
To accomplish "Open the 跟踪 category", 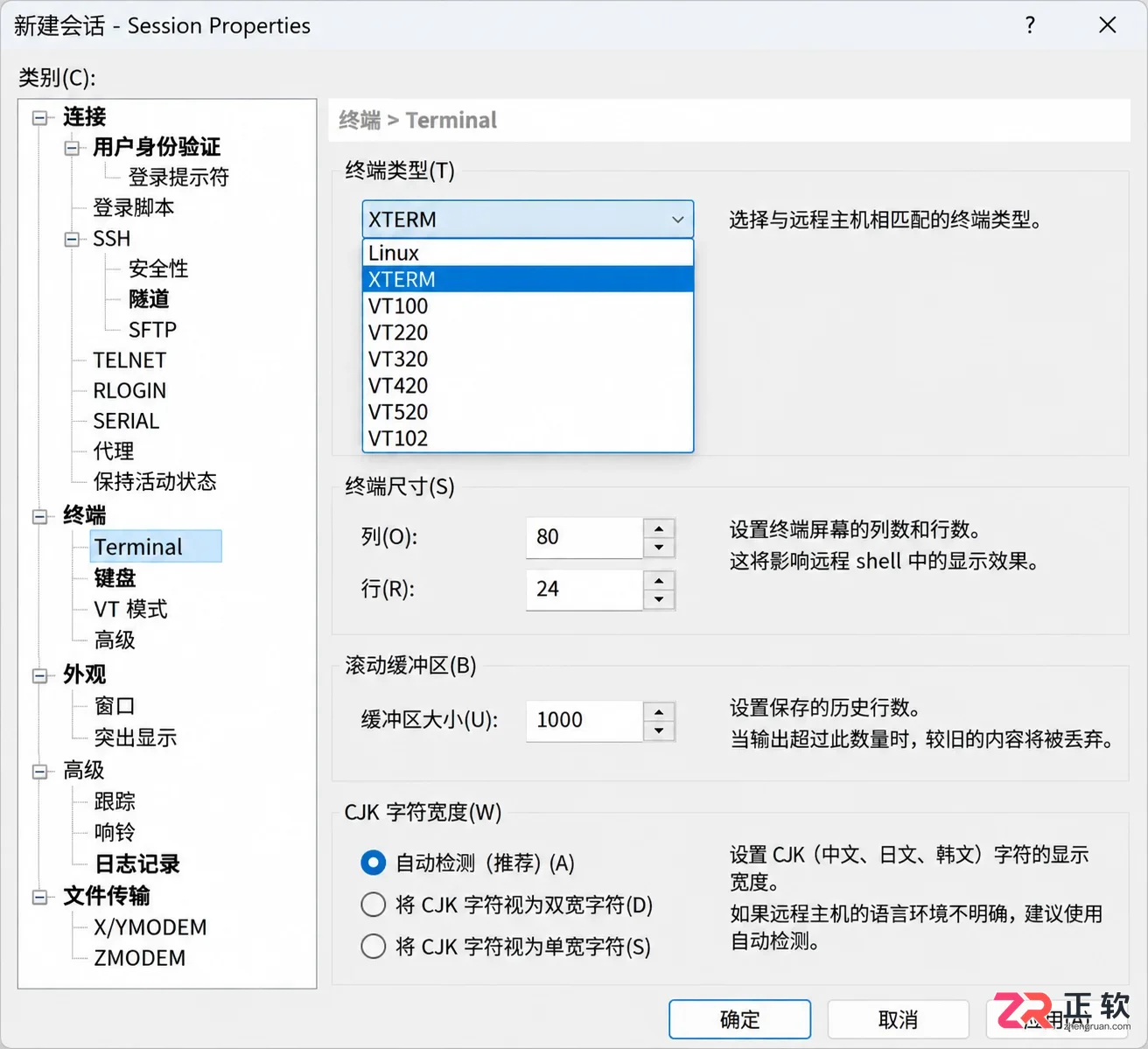I will click(x=115, y=801).
